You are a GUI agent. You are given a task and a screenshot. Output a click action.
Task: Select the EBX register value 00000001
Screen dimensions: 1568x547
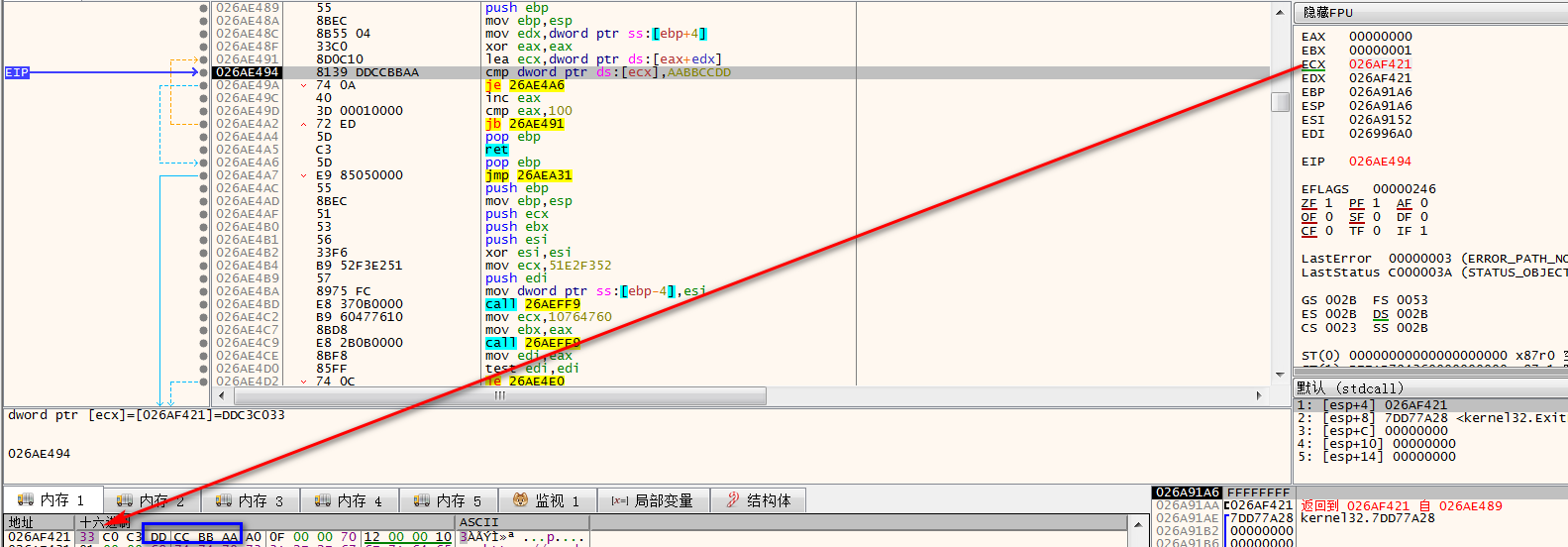pos(1381,51)
